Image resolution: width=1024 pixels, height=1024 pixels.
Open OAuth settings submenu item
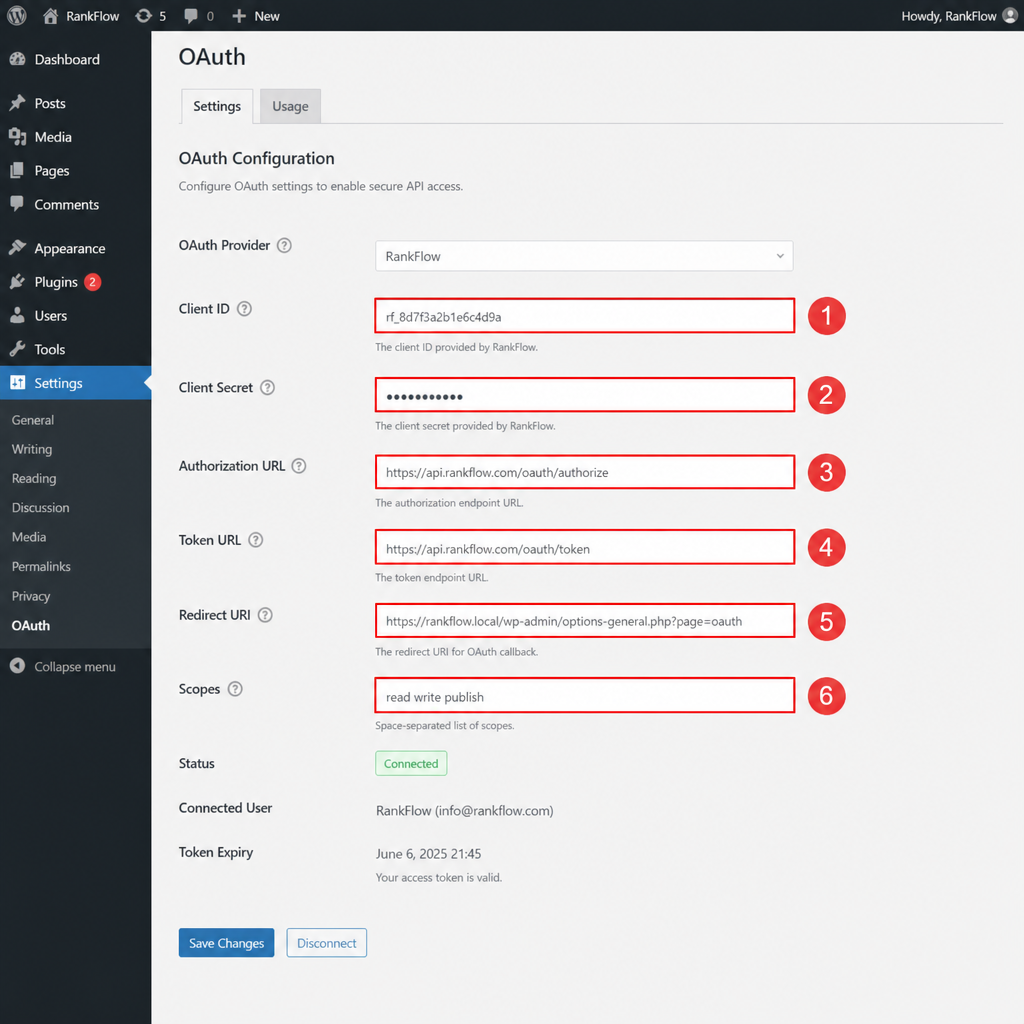tap(31, 626)
